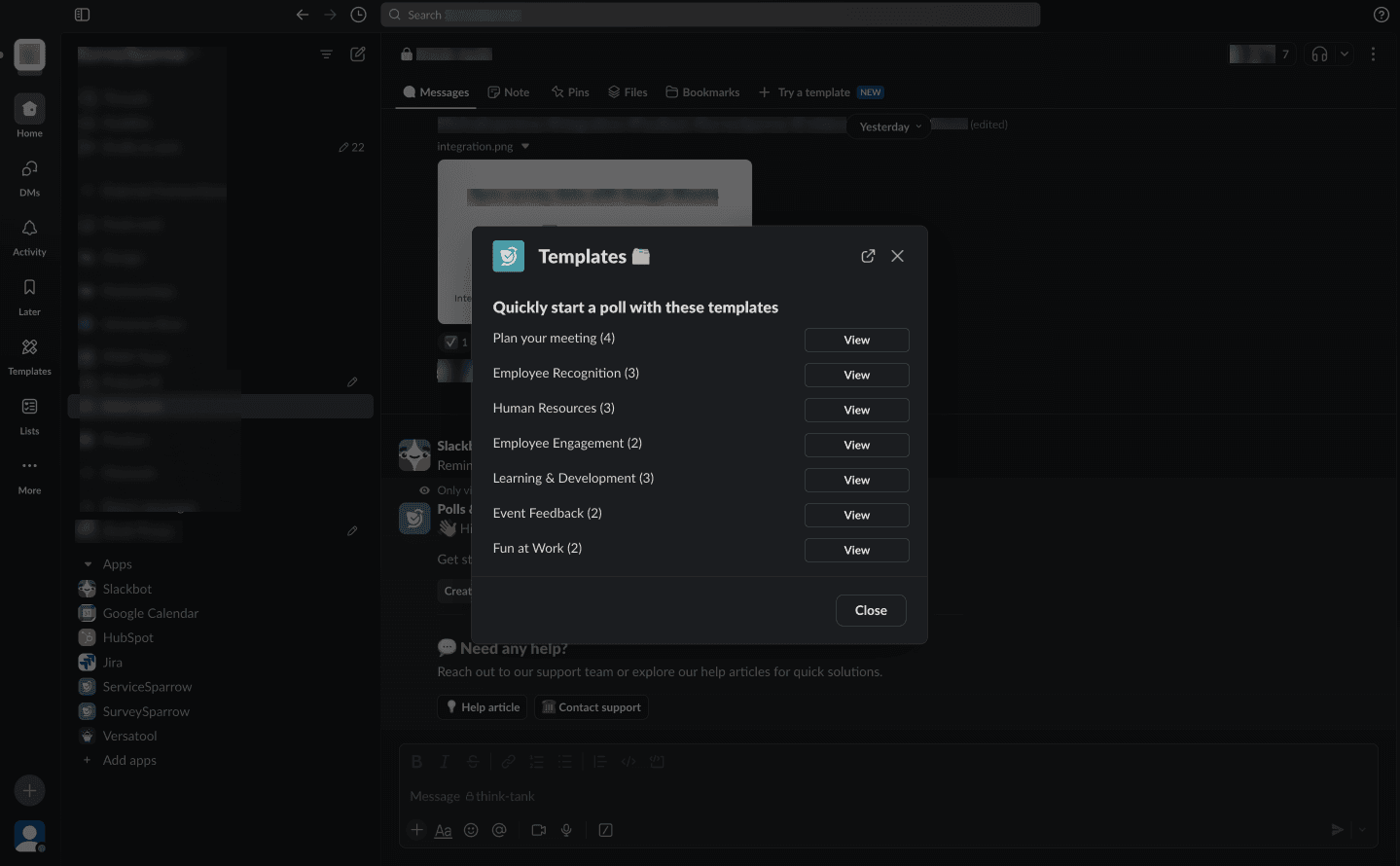Toggle text formatting Aa button
Image resolution: width=1400 pixels, height=866 pixels.
(443, 830)
